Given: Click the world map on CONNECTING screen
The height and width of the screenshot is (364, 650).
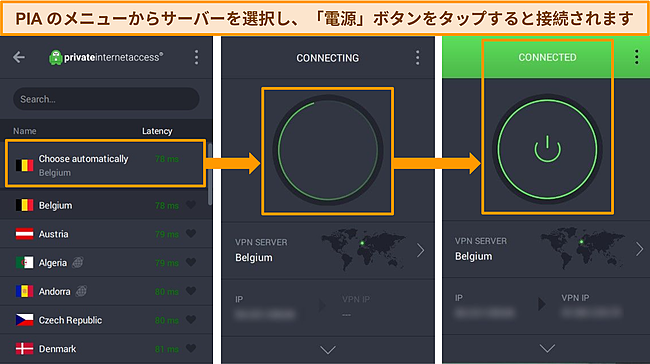Looking at the screenshot, I should [364, 249].
